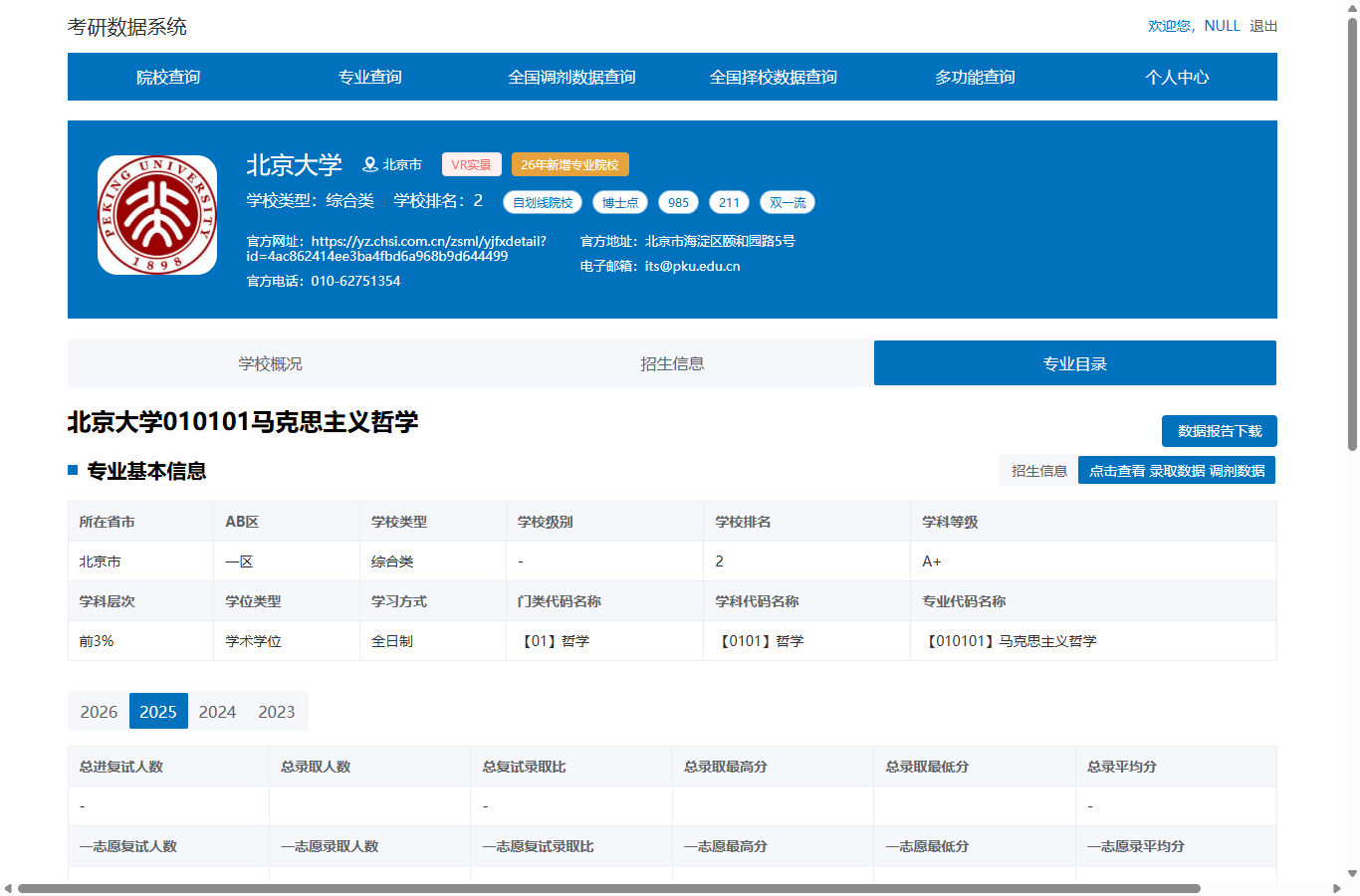The width and height of the screenshot is (1360, 896).
Task: Open the VR实景 badge
Action: point(472,164)
